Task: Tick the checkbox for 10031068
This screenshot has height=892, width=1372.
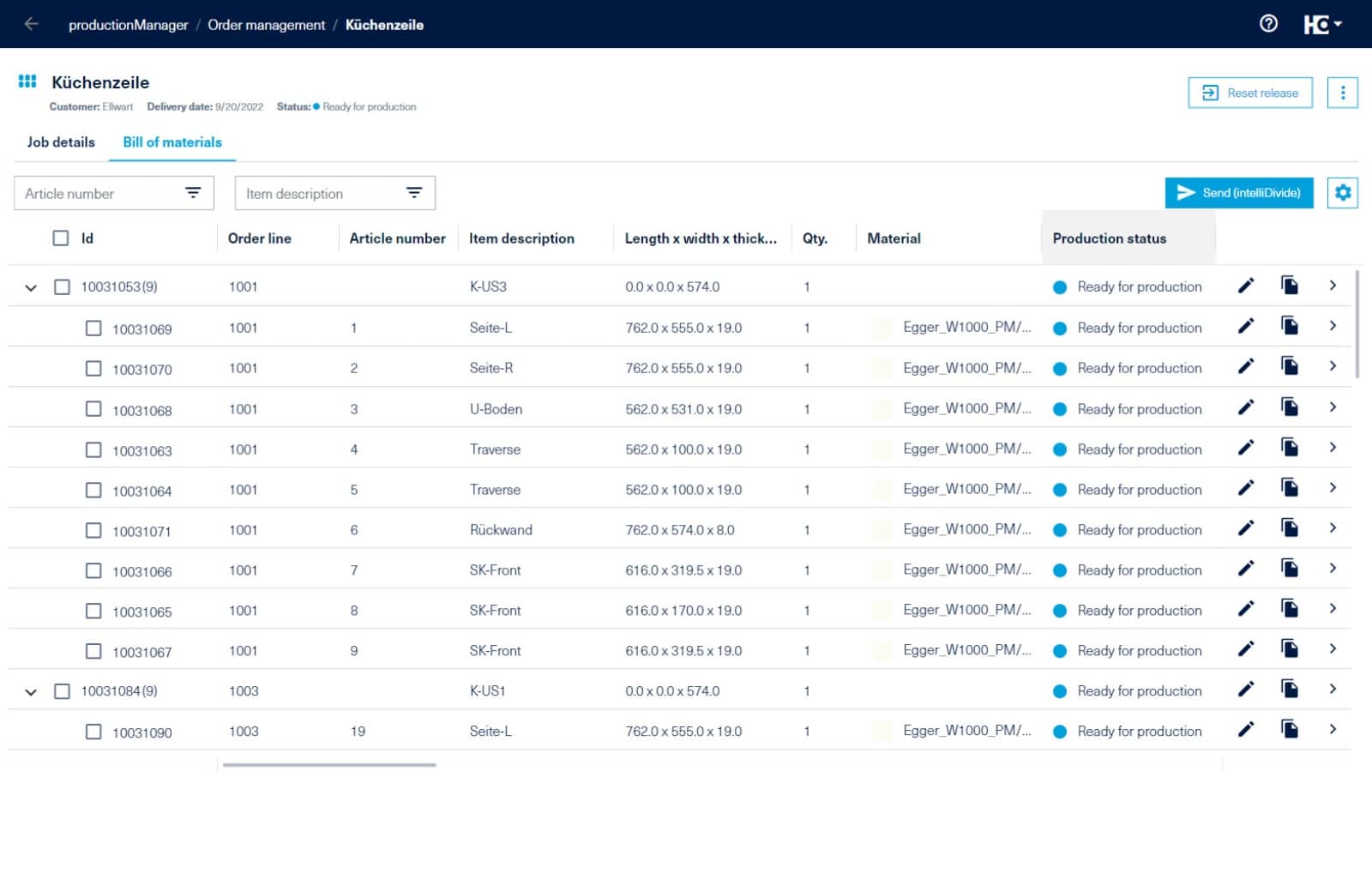Action: (93, 409)
